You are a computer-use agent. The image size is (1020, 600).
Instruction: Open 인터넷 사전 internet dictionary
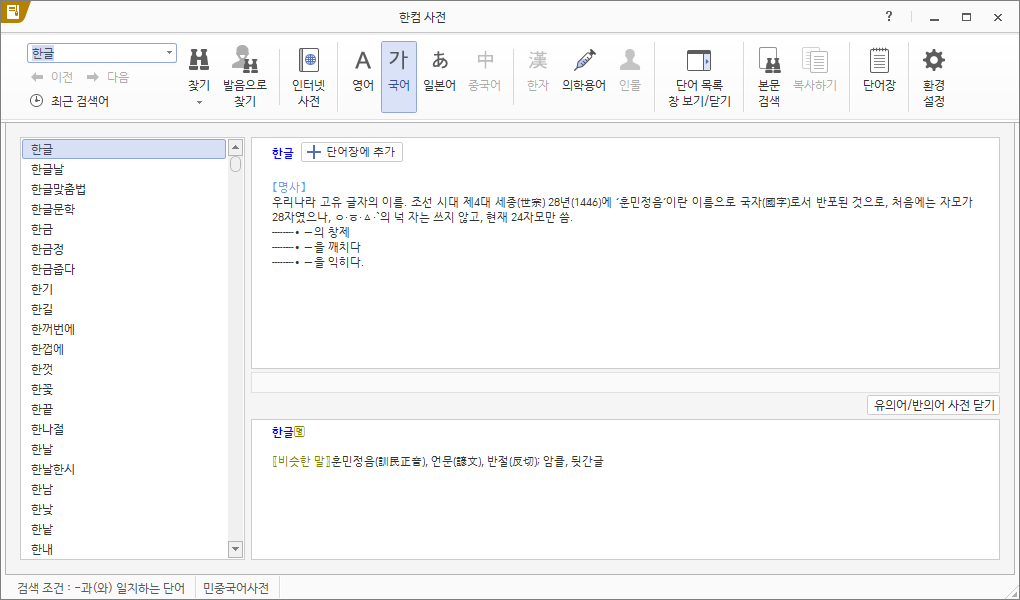[x=308, y=77]
